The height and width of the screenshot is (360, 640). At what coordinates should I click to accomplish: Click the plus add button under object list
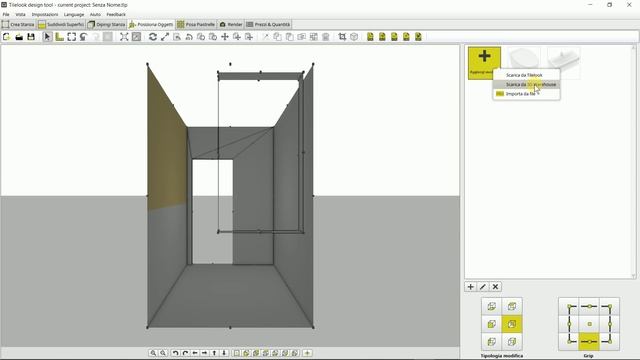coord(471,287)
